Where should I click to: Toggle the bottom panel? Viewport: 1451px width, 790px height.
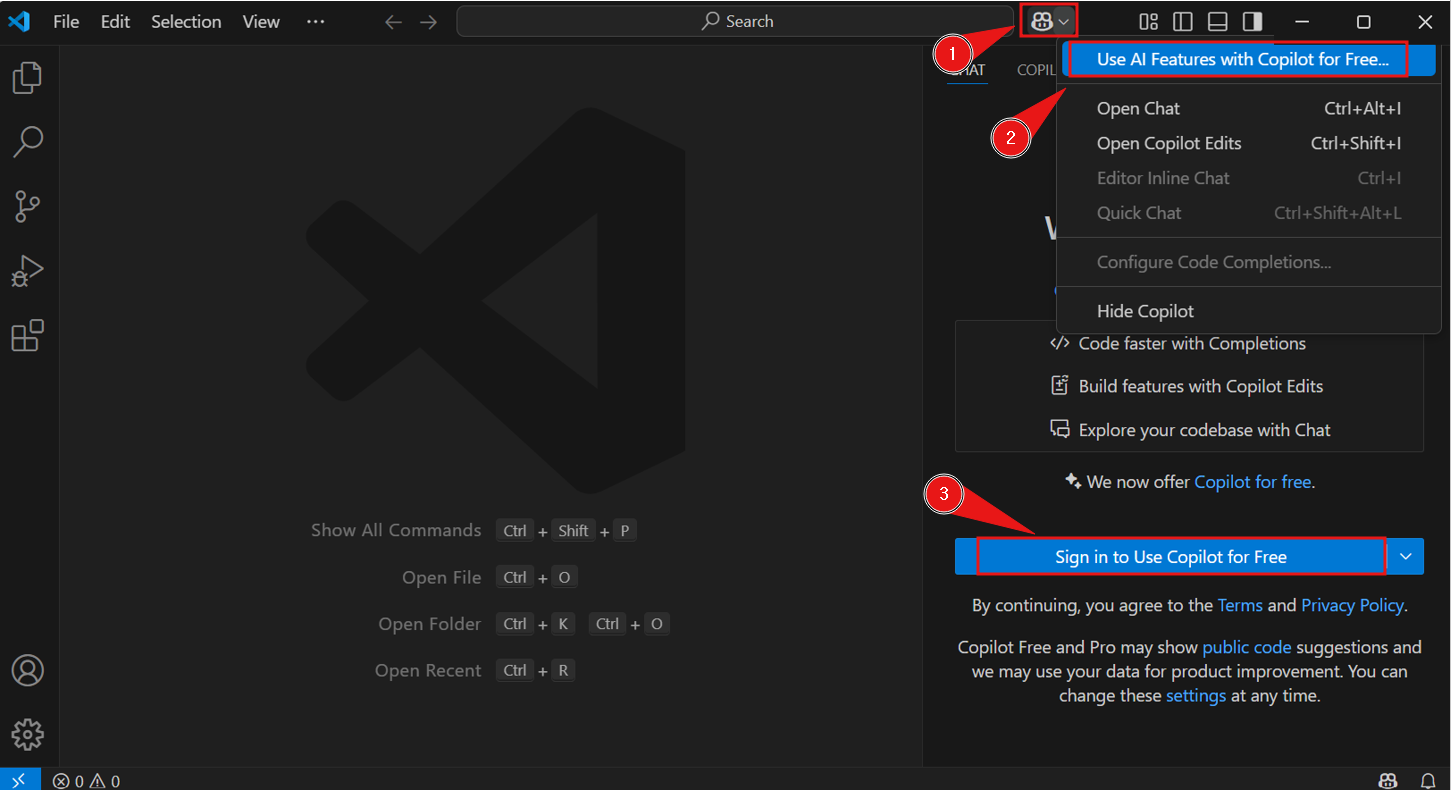coord(1217,22)
